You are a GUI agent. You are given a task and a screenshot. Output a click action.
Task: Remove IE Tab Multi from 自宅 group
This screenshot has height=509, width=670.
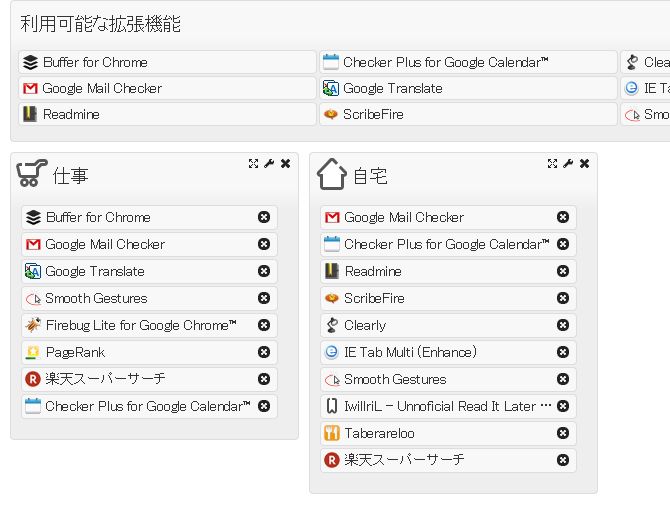click(x=563, y=352)
